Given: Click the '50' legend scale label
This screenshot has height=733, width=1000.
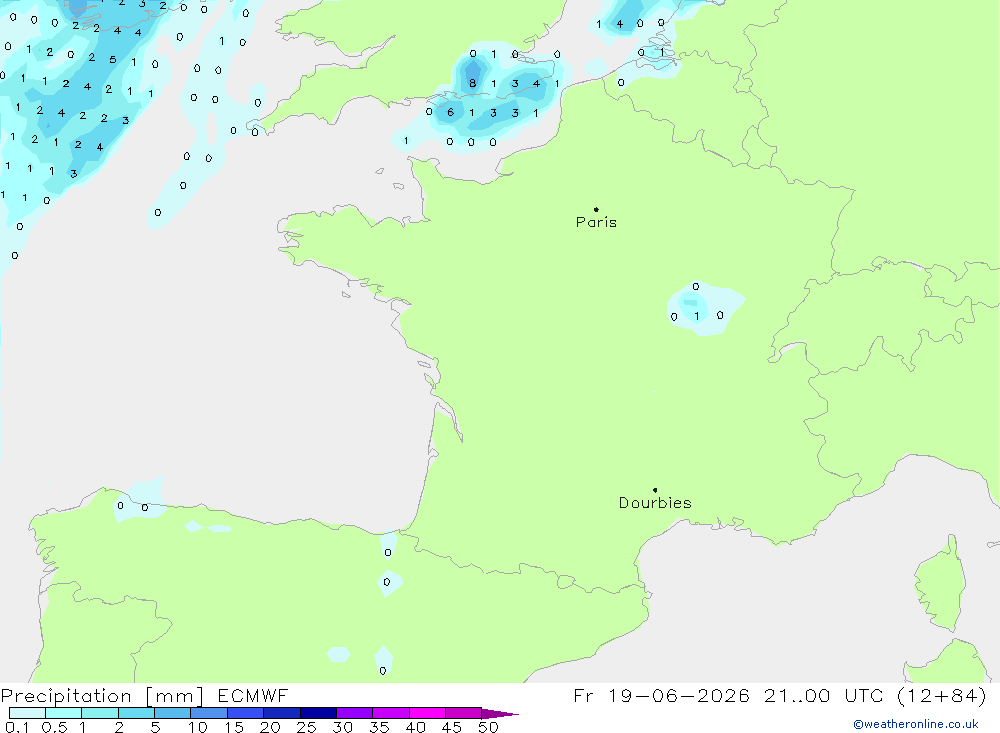Looking at the screenshot, I should 488,727.
